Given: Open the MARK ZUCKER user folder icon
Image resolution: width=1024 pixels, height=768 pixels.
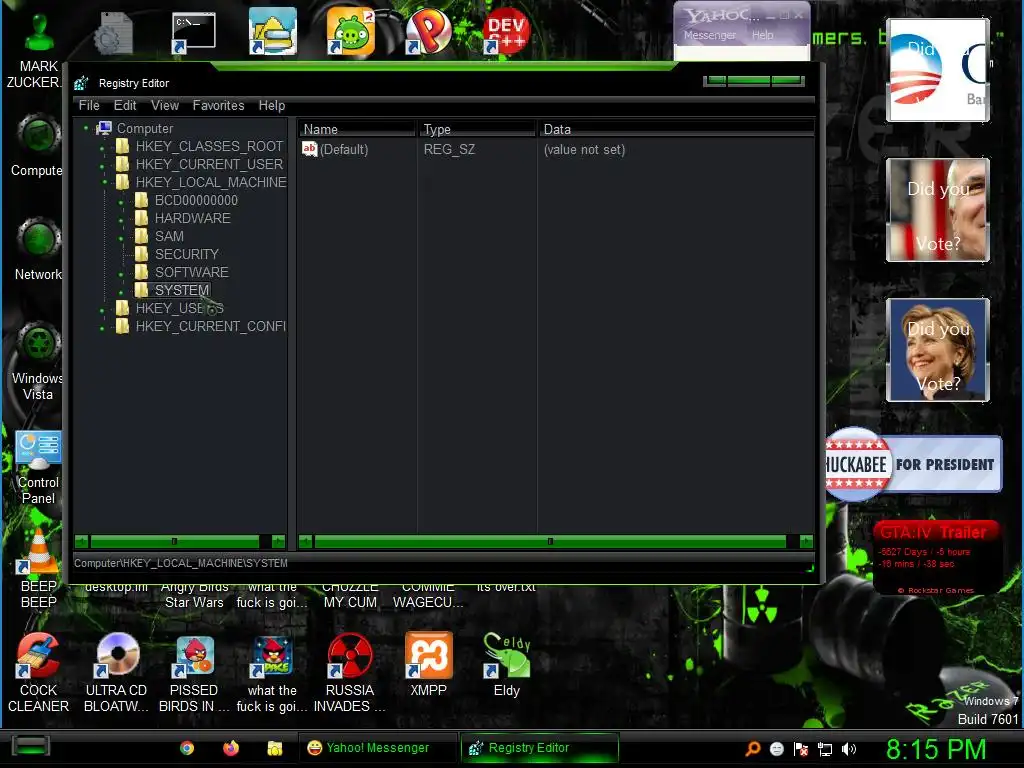Looking at the screenshot, I should [39, 31].
